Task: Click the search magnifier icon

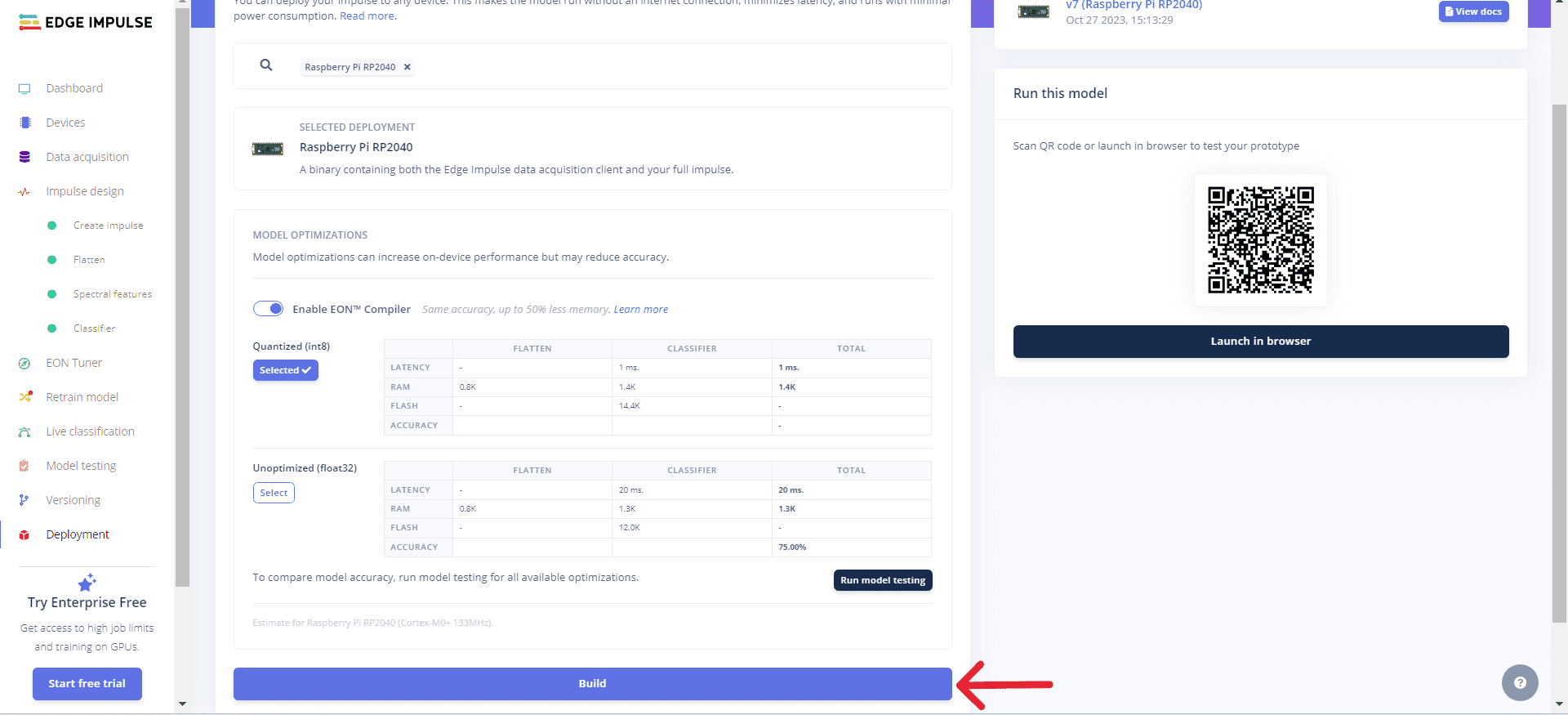Action: (x=266, y=65)
